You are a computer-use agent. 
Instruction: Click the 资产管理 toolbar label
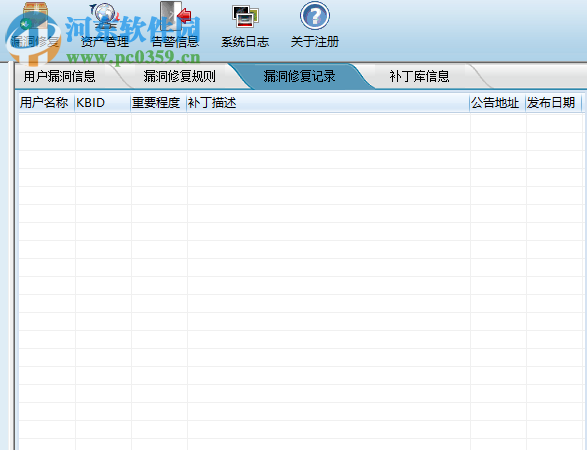coord(105,41)
